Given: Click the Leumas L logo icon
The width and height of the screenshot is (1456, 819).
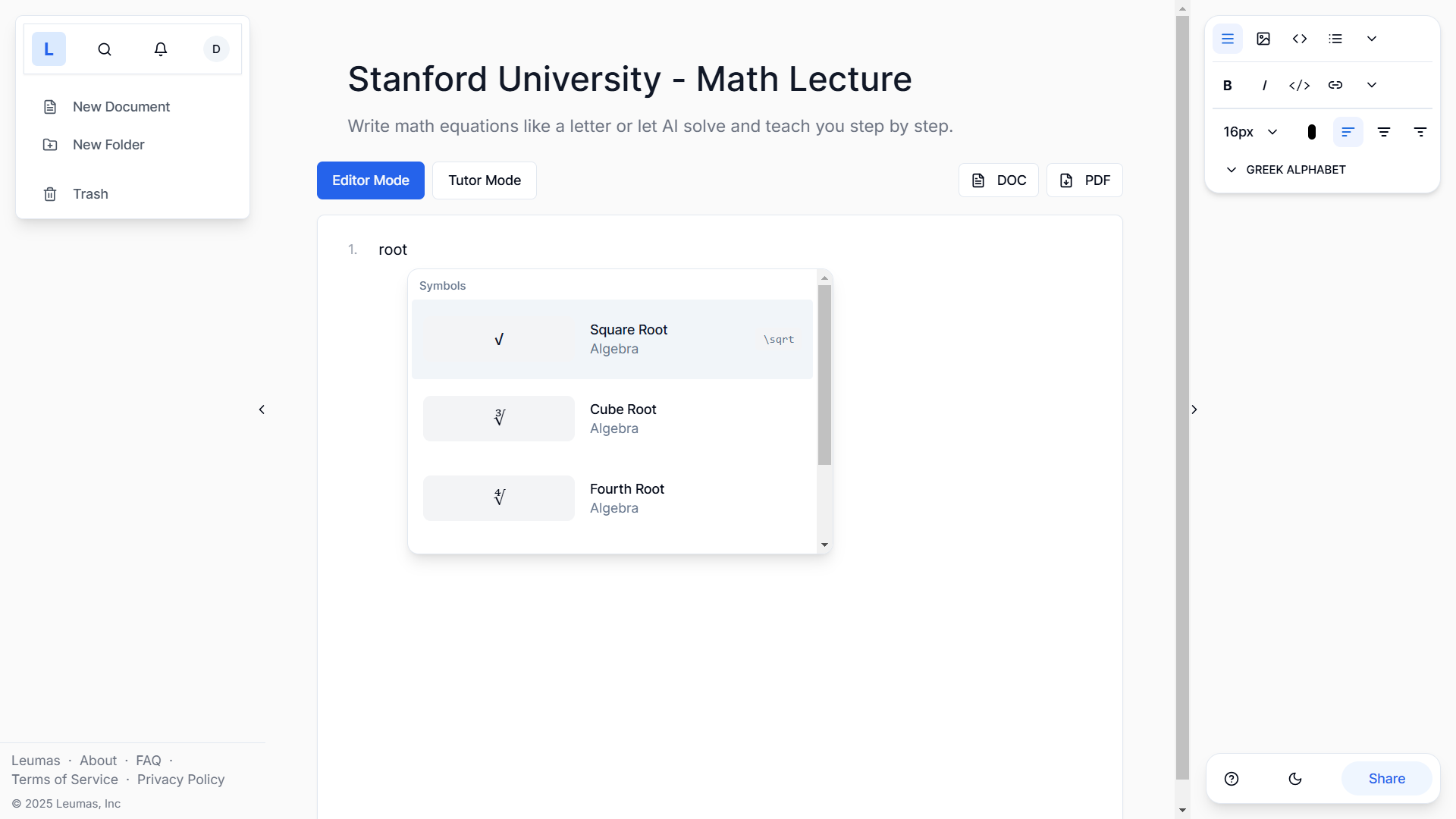Looking at the screenshot, I should tap(49, 49).
